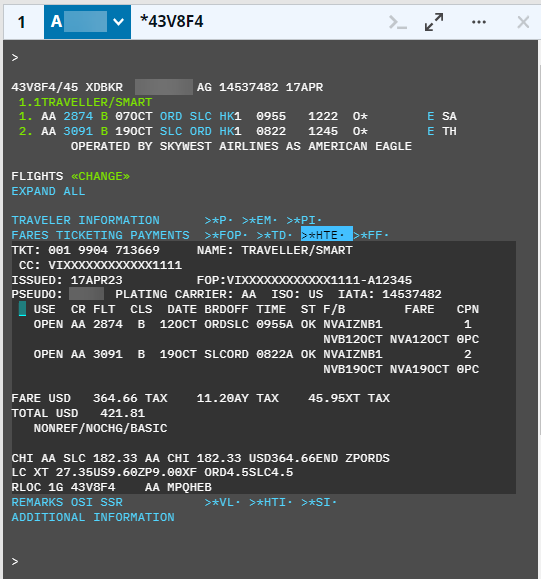Viewport: 541px width, 579px height.
Task: Select passenger 1.1TRAVELLER/SMART
Action: (x=86, y=102)
